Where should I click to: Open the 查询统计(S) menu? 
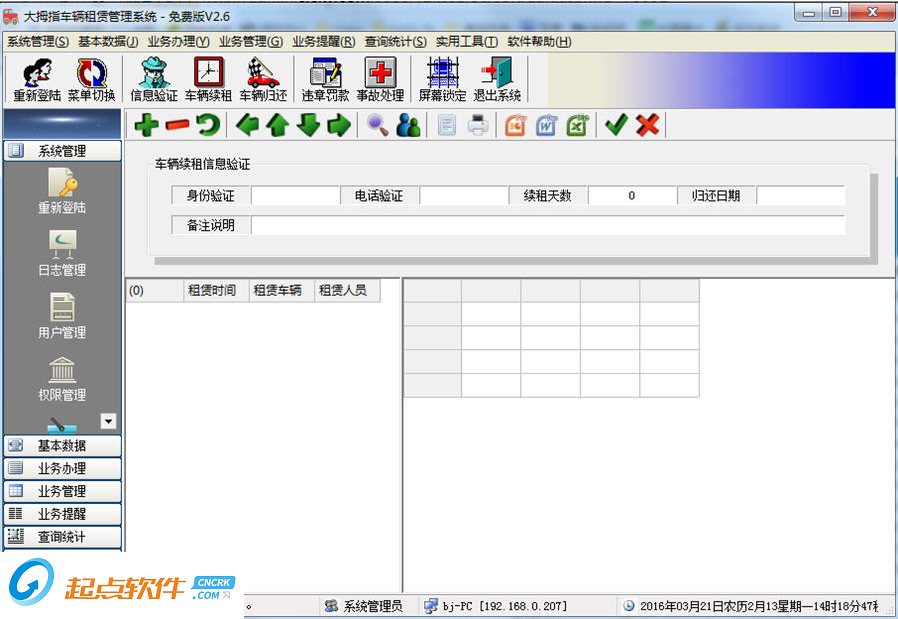pos(396,42)
